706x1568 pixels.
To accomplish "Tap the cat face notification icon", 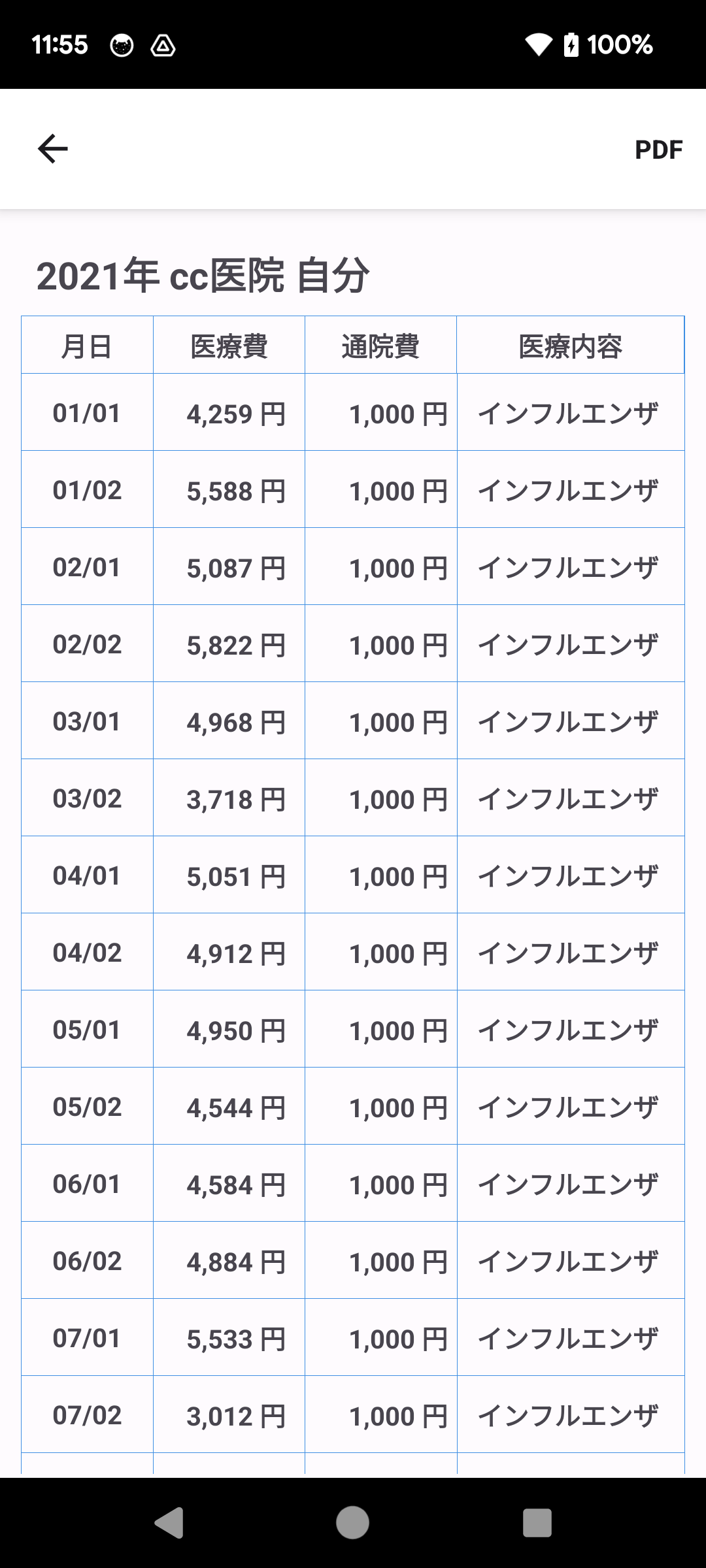I will [122, 46].
